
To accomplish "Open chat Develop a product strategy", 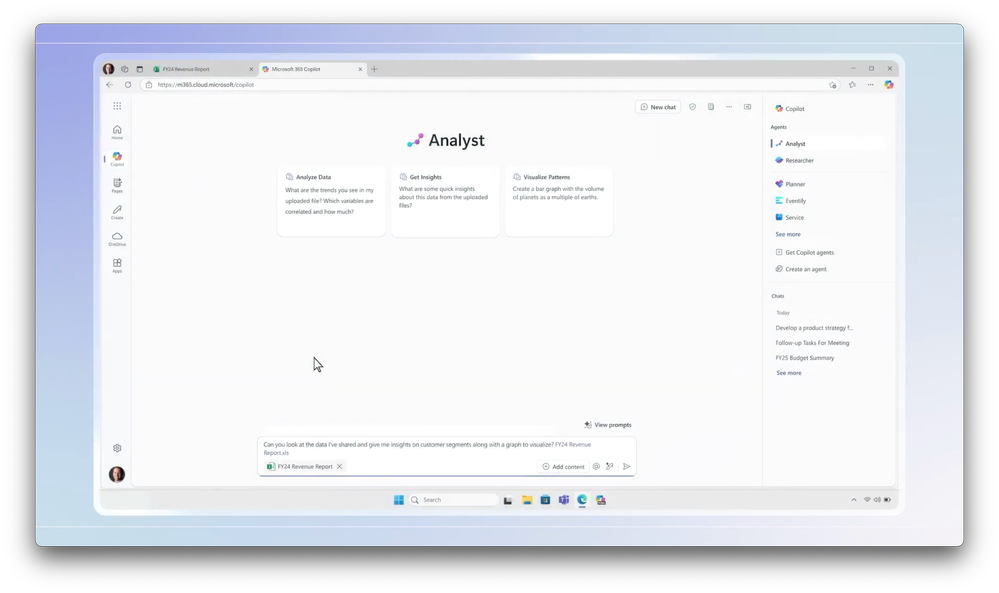I will click(814, 328).
